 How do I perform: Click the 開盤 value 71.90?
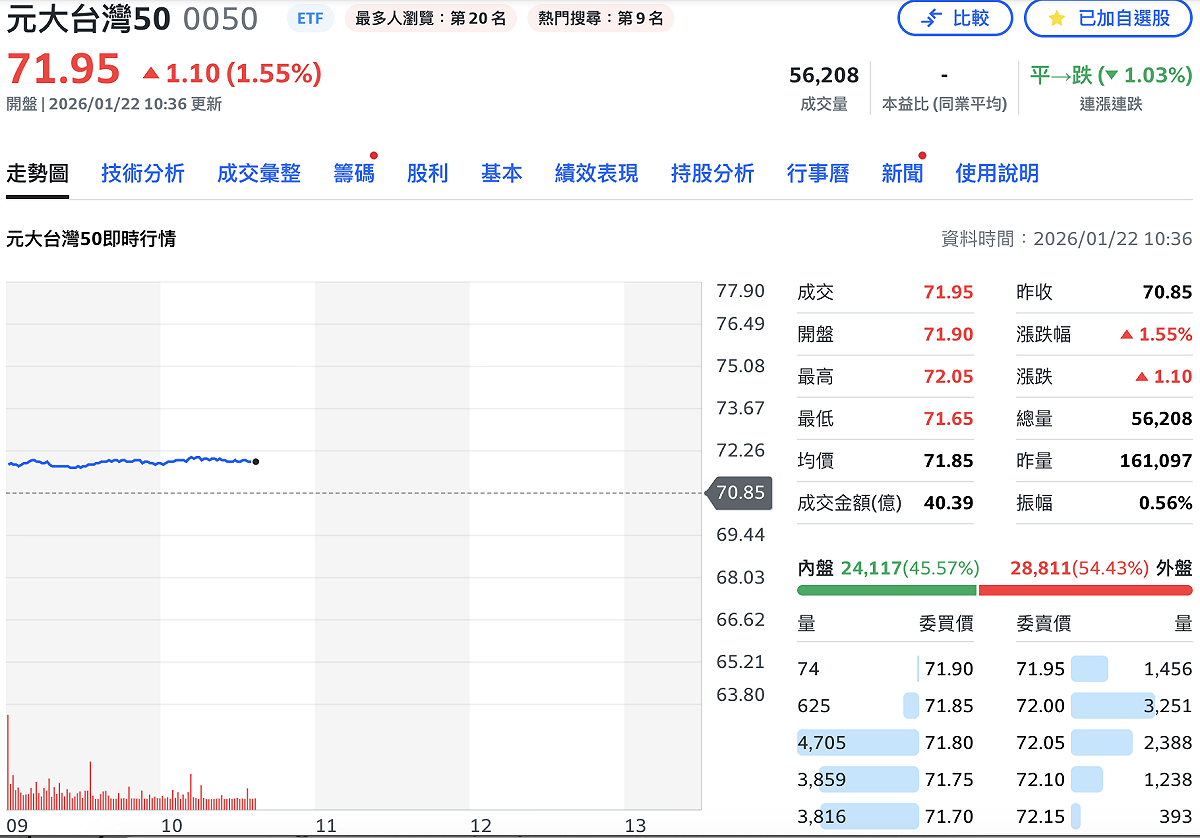click(x=948, y=335)
